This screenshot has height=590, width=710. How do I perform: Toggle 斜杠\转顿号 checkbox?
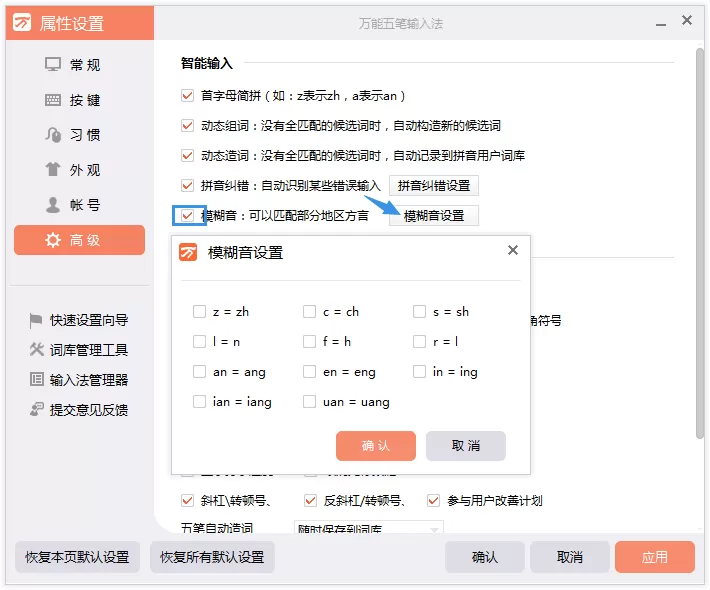(x=187, y=500)
